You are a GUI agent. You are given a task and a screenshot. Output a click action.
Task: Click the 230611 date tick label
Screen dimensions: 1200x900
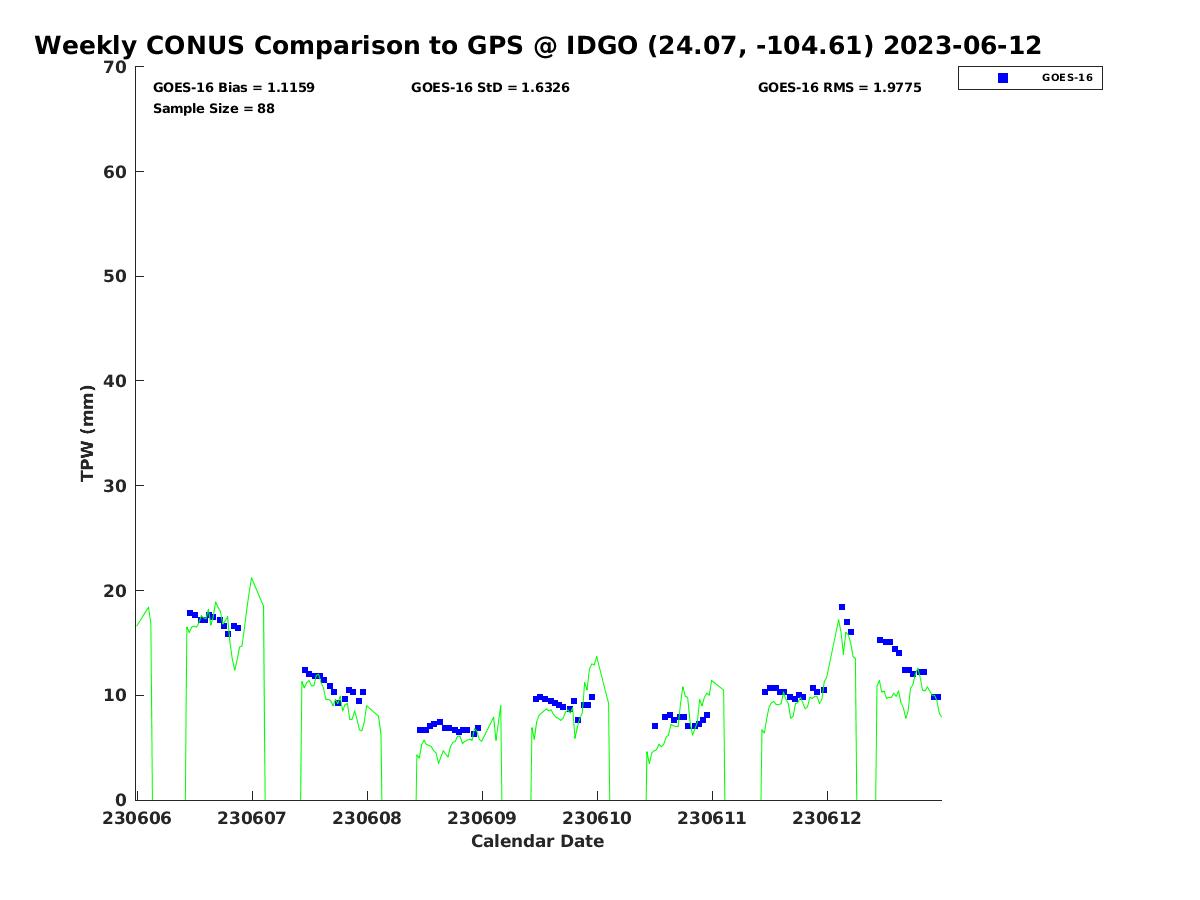(712, 818)
